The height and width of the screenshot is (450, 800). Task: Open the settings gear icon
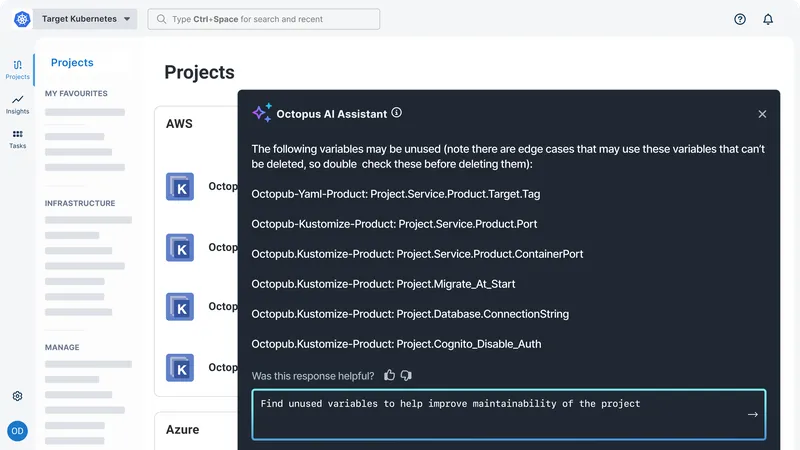[x=18, y=396]
